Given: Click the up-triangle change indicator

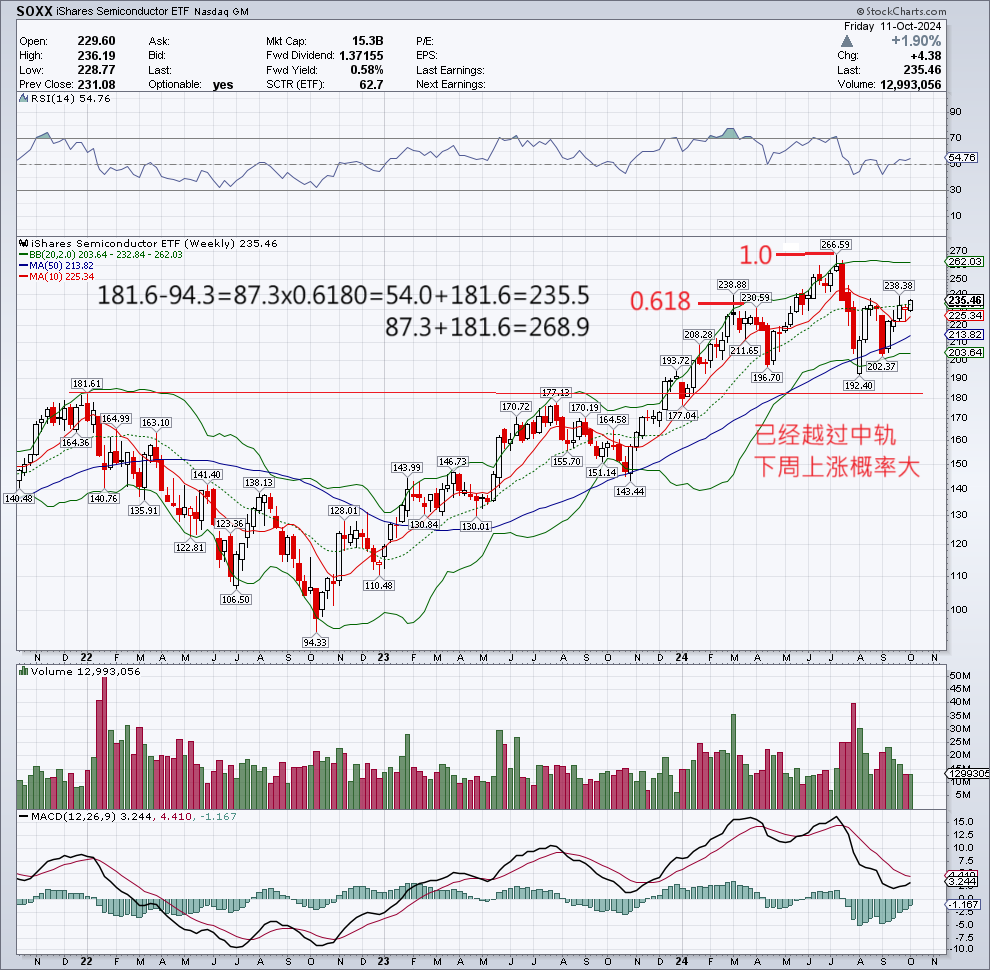Looking at the screenshot, I should click(847, 42).
